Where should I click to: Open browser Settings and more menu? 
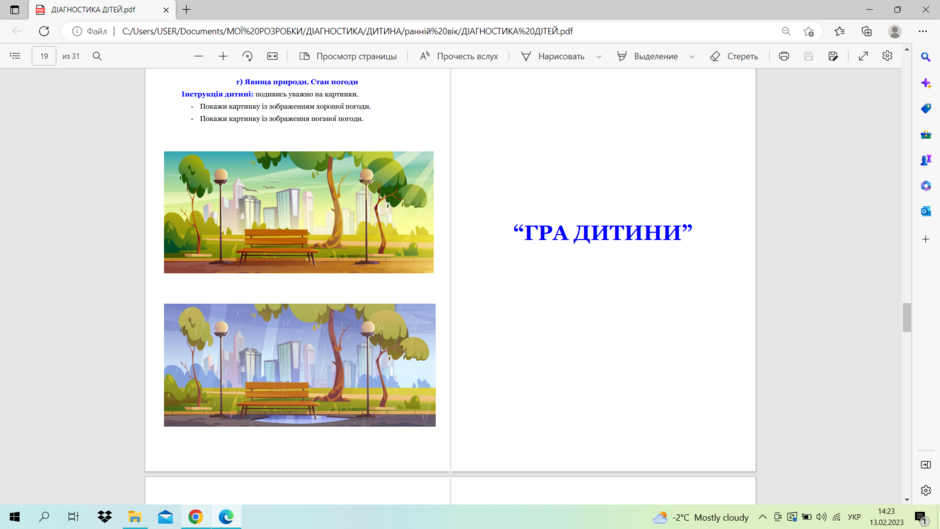coord(923,31)
